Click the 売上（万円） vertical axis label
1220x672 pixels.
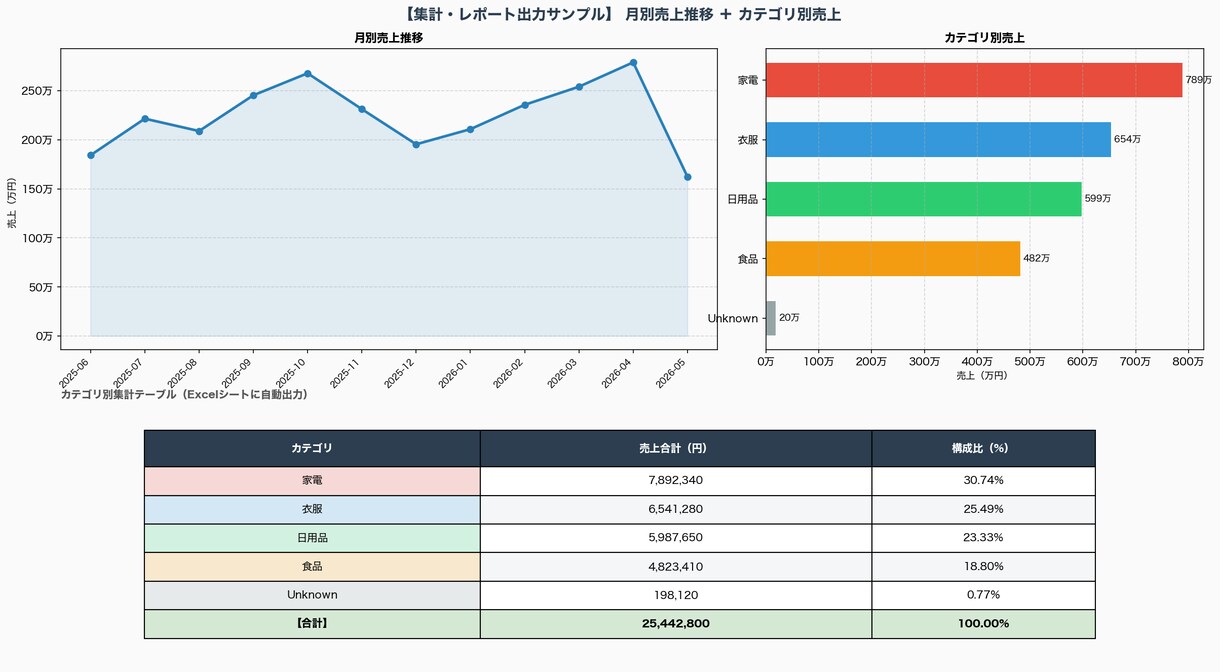tap(12, 203)
